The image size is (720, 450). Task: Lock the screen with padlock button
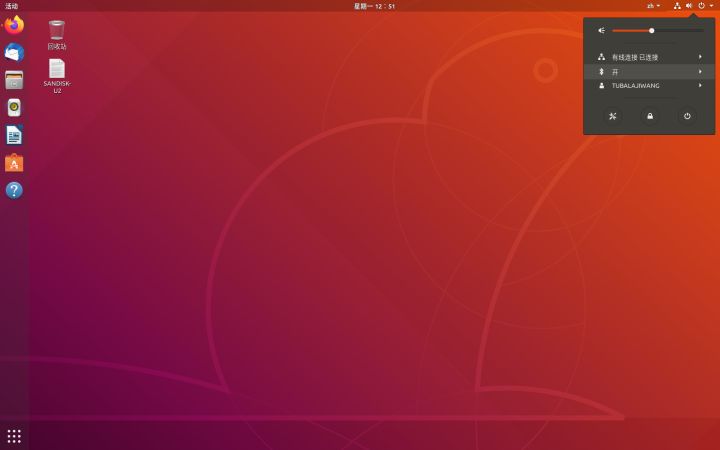(650, 116)
